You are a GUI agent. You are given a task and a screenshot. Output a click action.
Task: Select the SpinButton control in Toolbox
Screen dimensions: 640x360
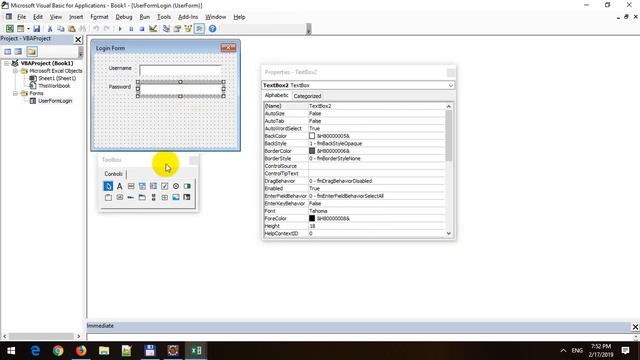164,198
